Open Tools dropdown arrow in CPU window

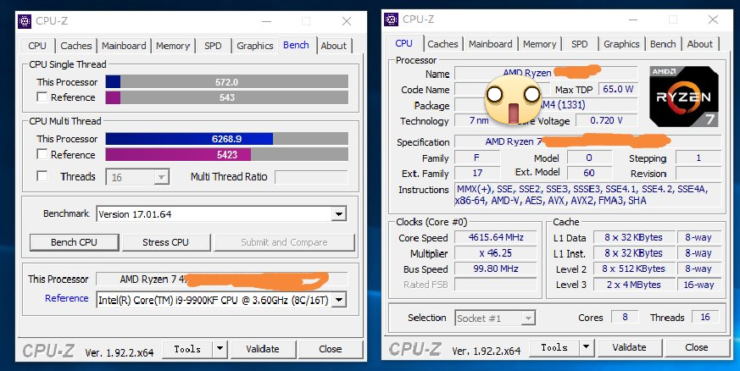(586, 347)
